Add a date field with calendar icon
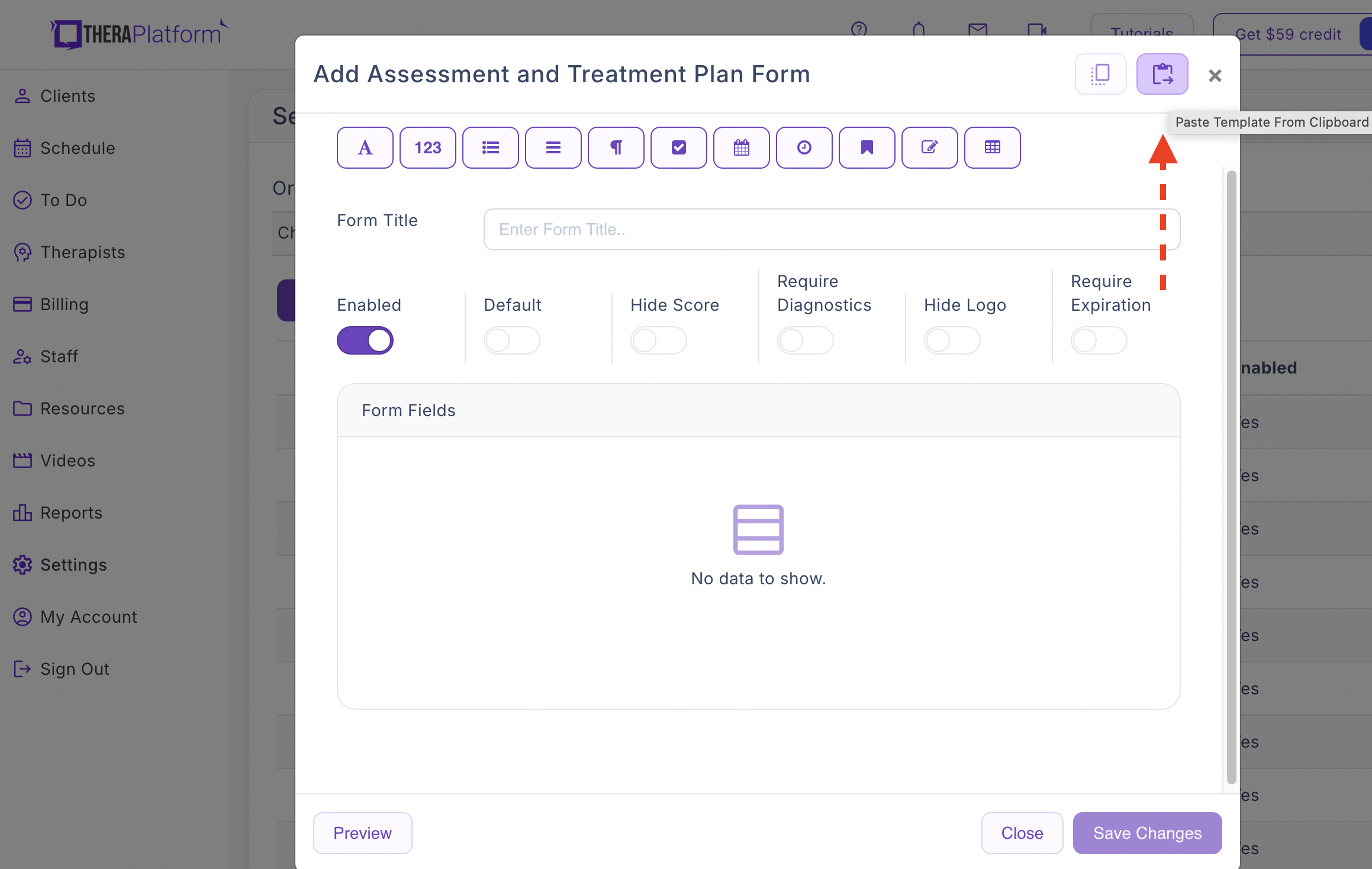The height and width of the screenshot is (869, 1372). click(x=741, y=147)
